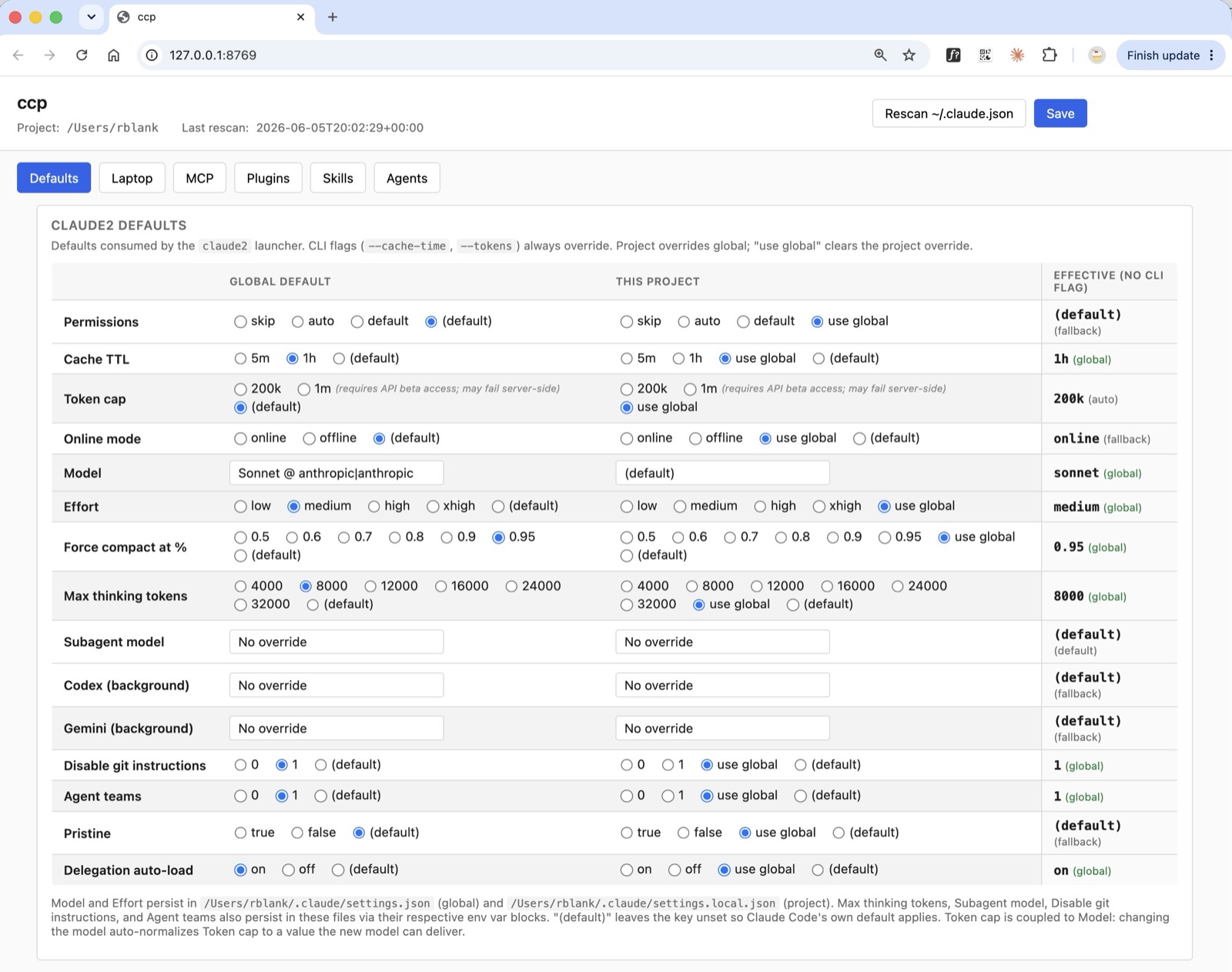Bookmark this page with the star
This screenshot has height=972, width=1232.
pyautogui.click(x=909, y=55)
